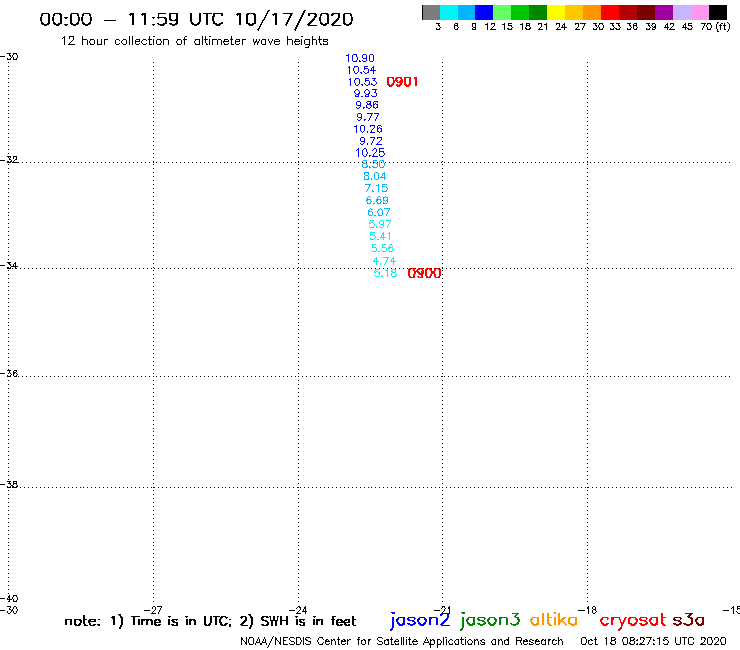This screenshot has height=650, width=740.
Task: Click the -36 latitude axis label
Action: coord(9,373)
